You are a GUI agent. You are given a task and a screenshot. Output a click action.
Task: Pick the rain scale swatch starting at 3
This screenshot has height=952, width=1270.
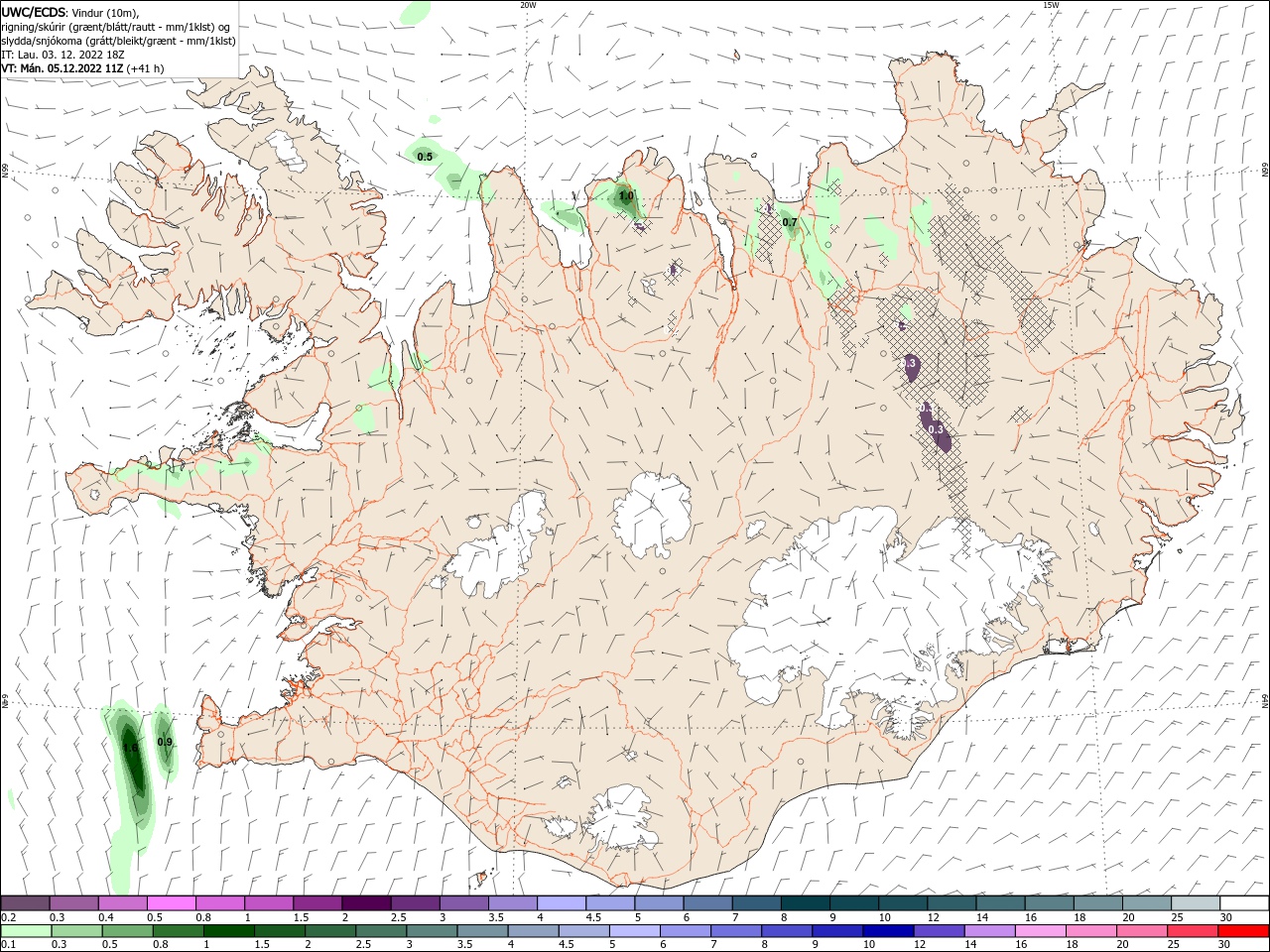pos(432,931)
